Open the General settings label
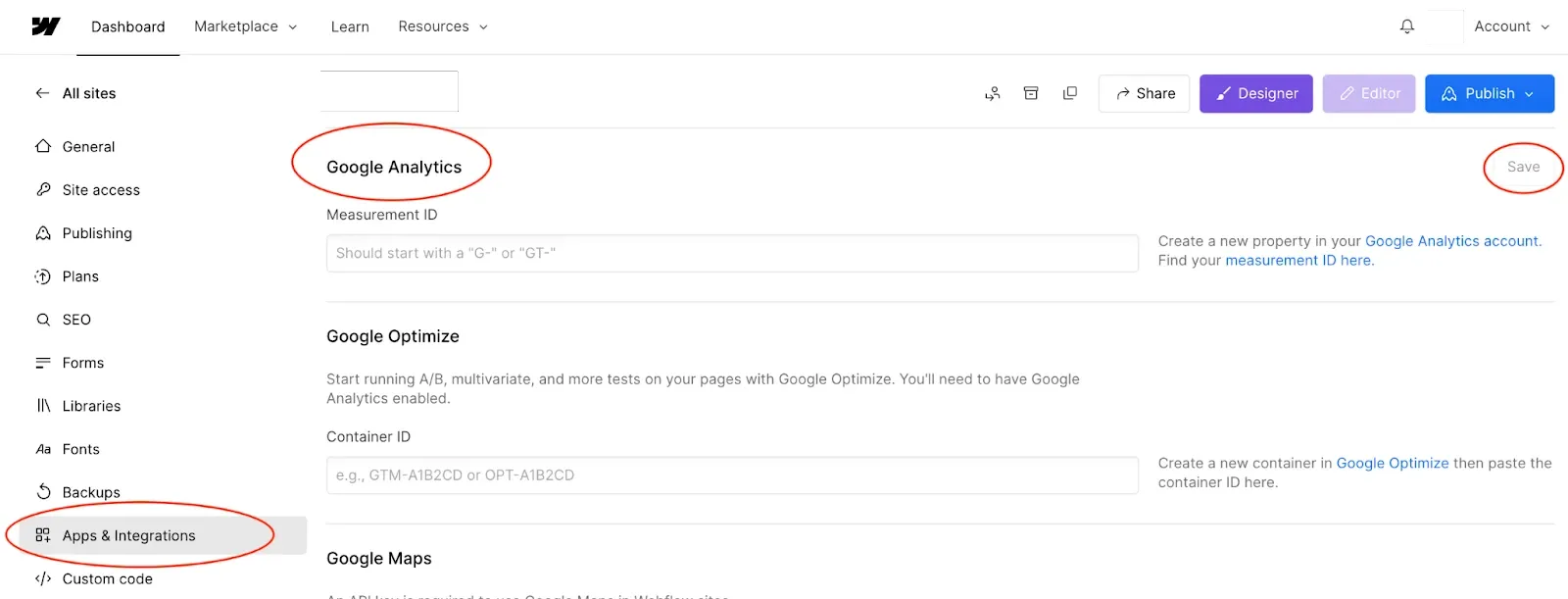This screenshot has height=599, width=1568. pyautogui.click(x=88, y=146)
